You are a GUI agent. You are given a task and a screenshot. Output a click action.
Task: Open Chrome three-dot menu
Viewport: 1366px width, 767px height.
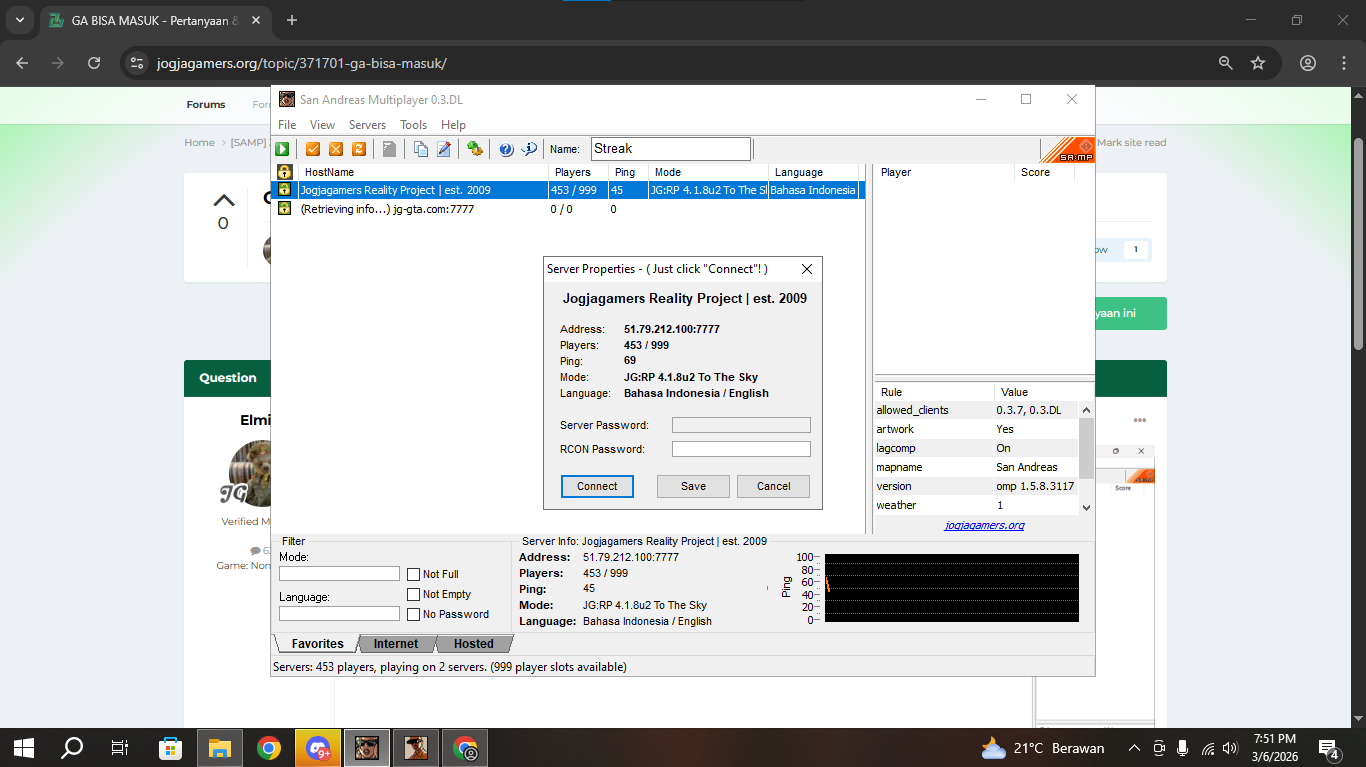click(x=1344, y=63)
